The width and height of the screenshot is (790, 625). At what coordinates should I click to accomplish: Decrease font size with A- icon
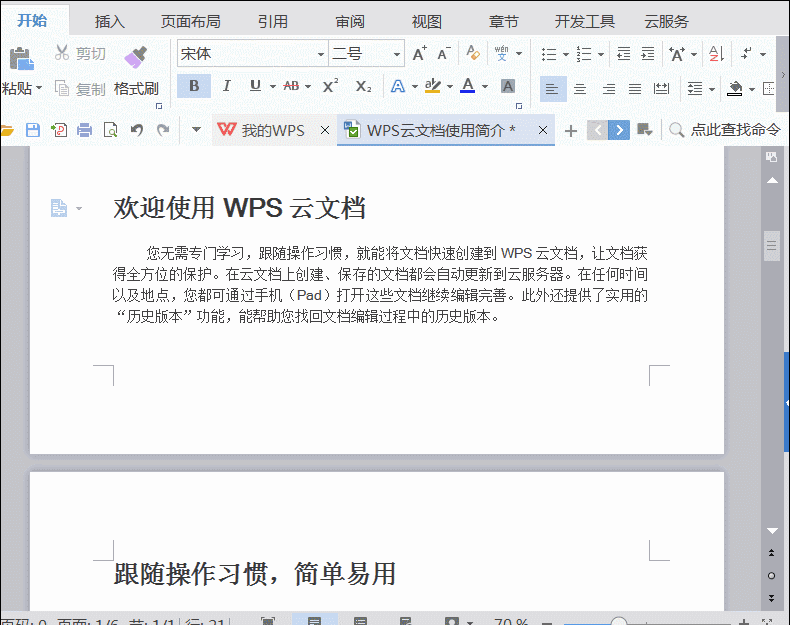click(443, 53)
